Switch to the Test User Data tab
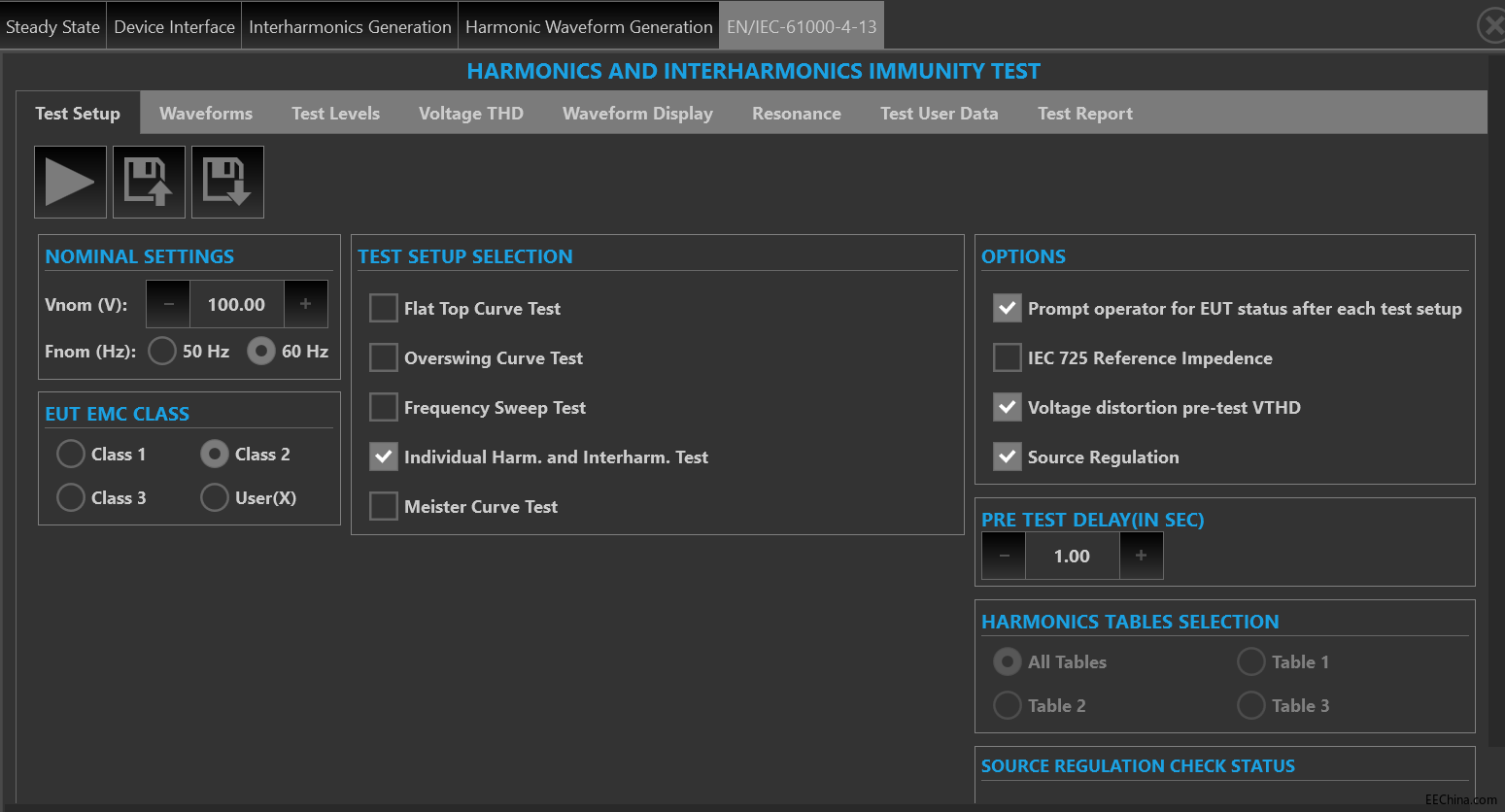The image size is (1505, 812). 940,113
